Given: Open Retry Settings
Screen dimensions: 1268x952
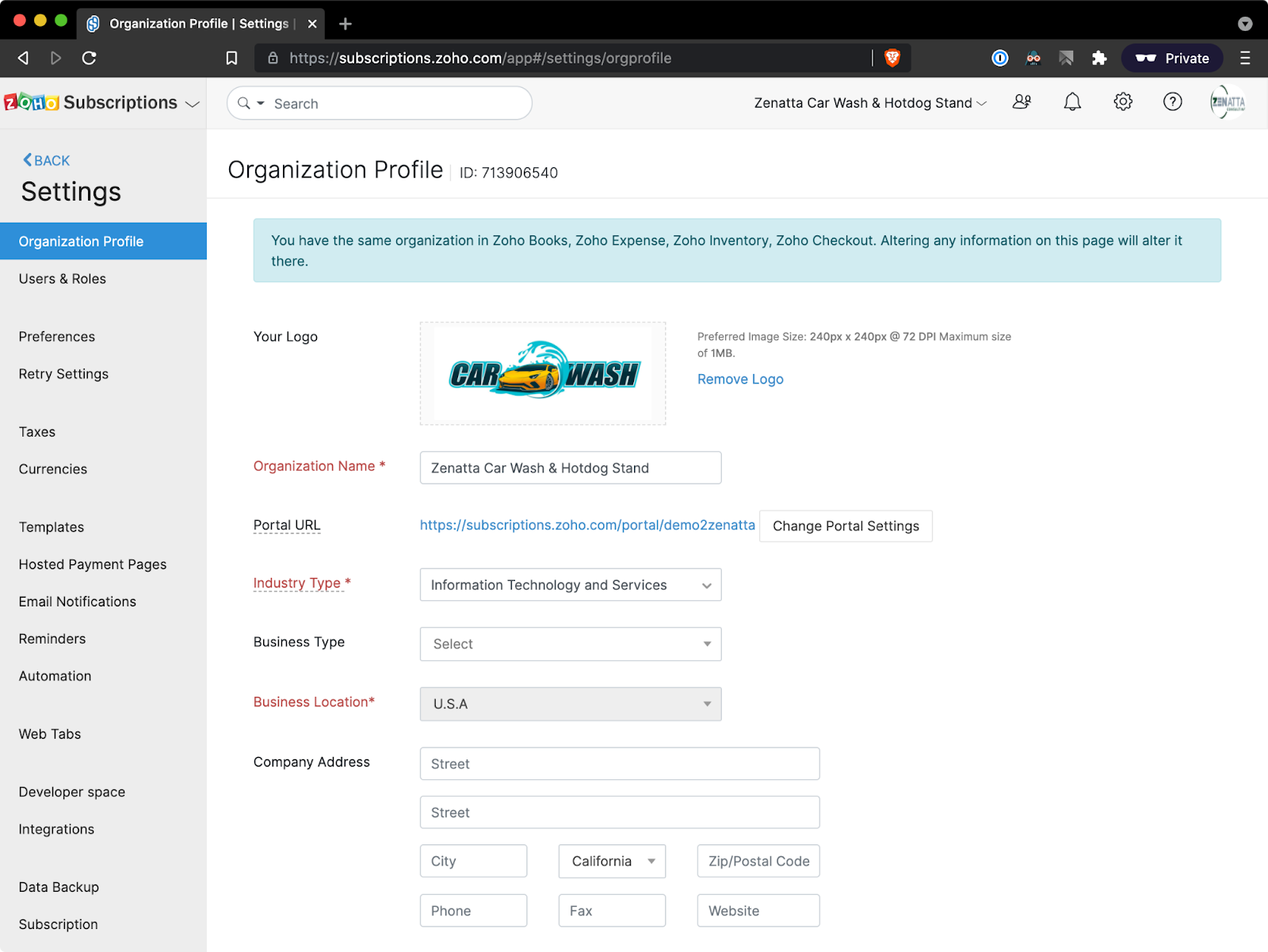Looking at the screenshot, I should [63, 374].
